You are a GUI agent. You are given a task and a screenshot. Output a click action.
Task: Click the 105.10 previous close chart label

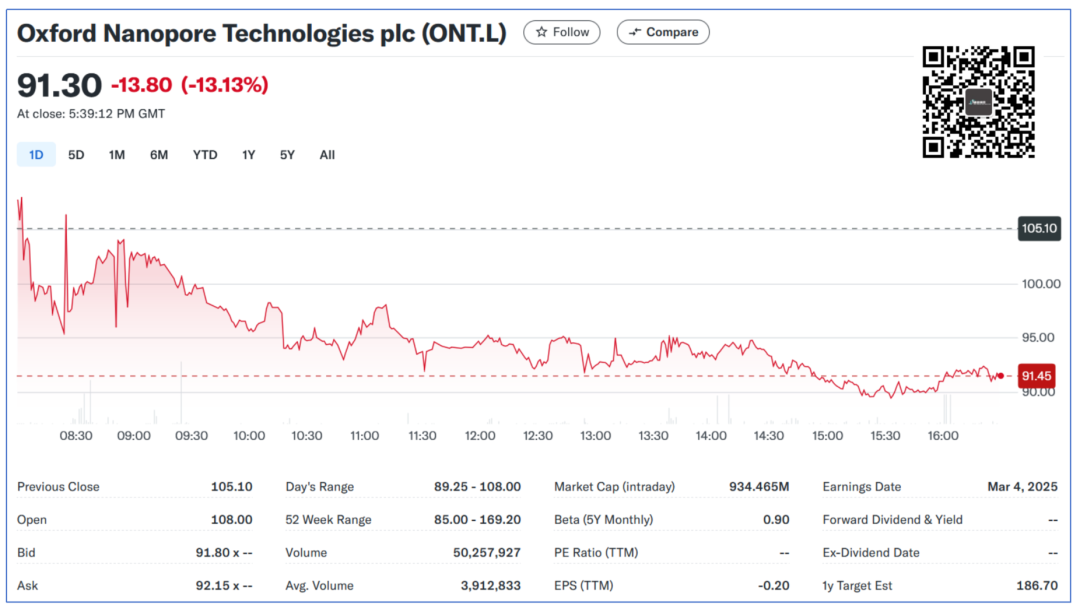pyautogui.click(x=1039, y=229)
